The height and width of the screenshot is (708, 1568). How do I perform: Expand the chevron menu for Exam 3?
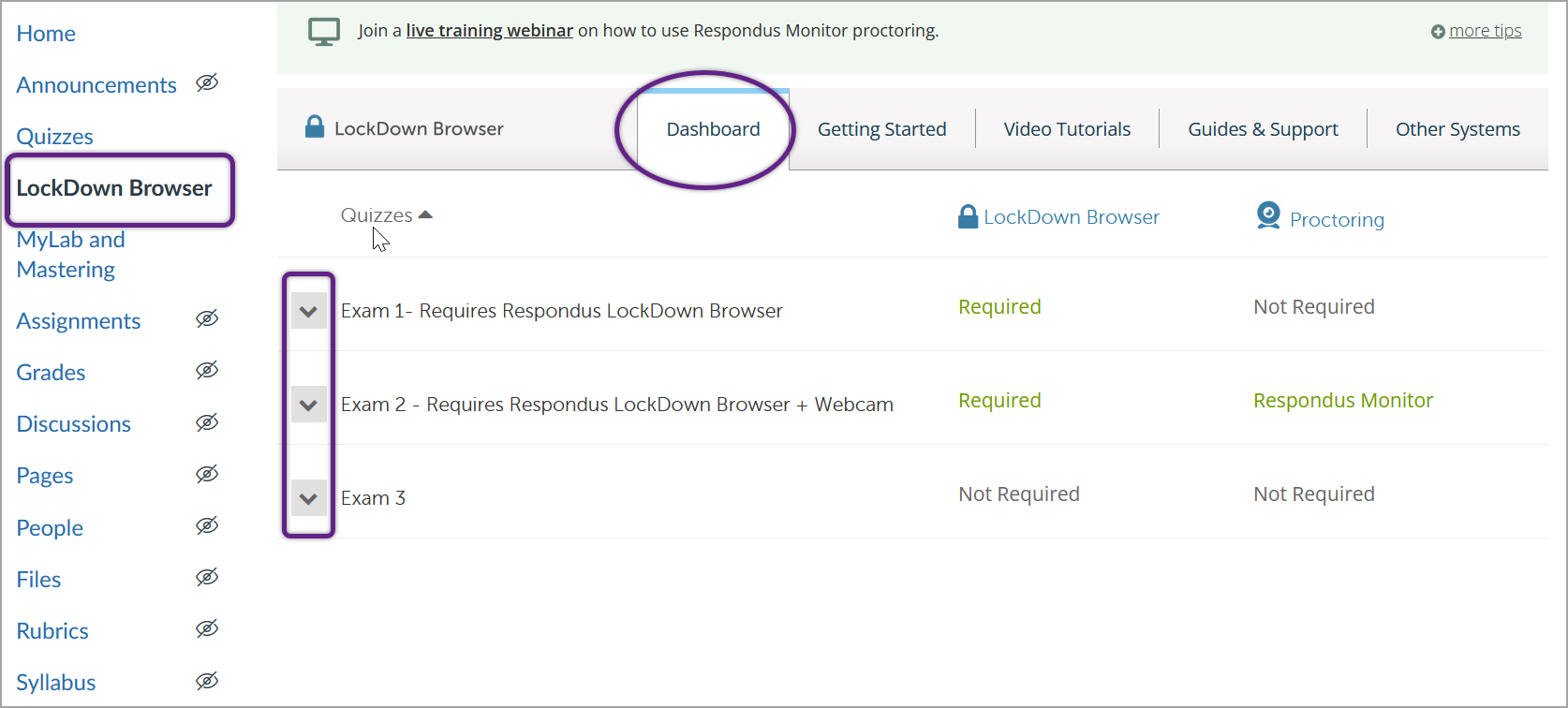(308, 498)
